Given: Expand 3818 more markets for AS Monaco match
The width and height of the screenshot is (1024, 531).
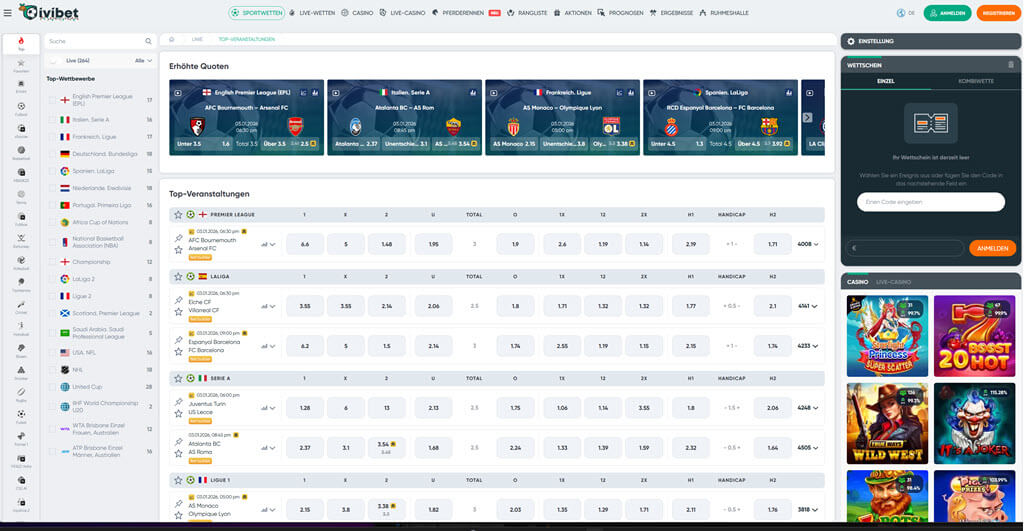Looking at the screenshot, I should (x=808, y=510).
